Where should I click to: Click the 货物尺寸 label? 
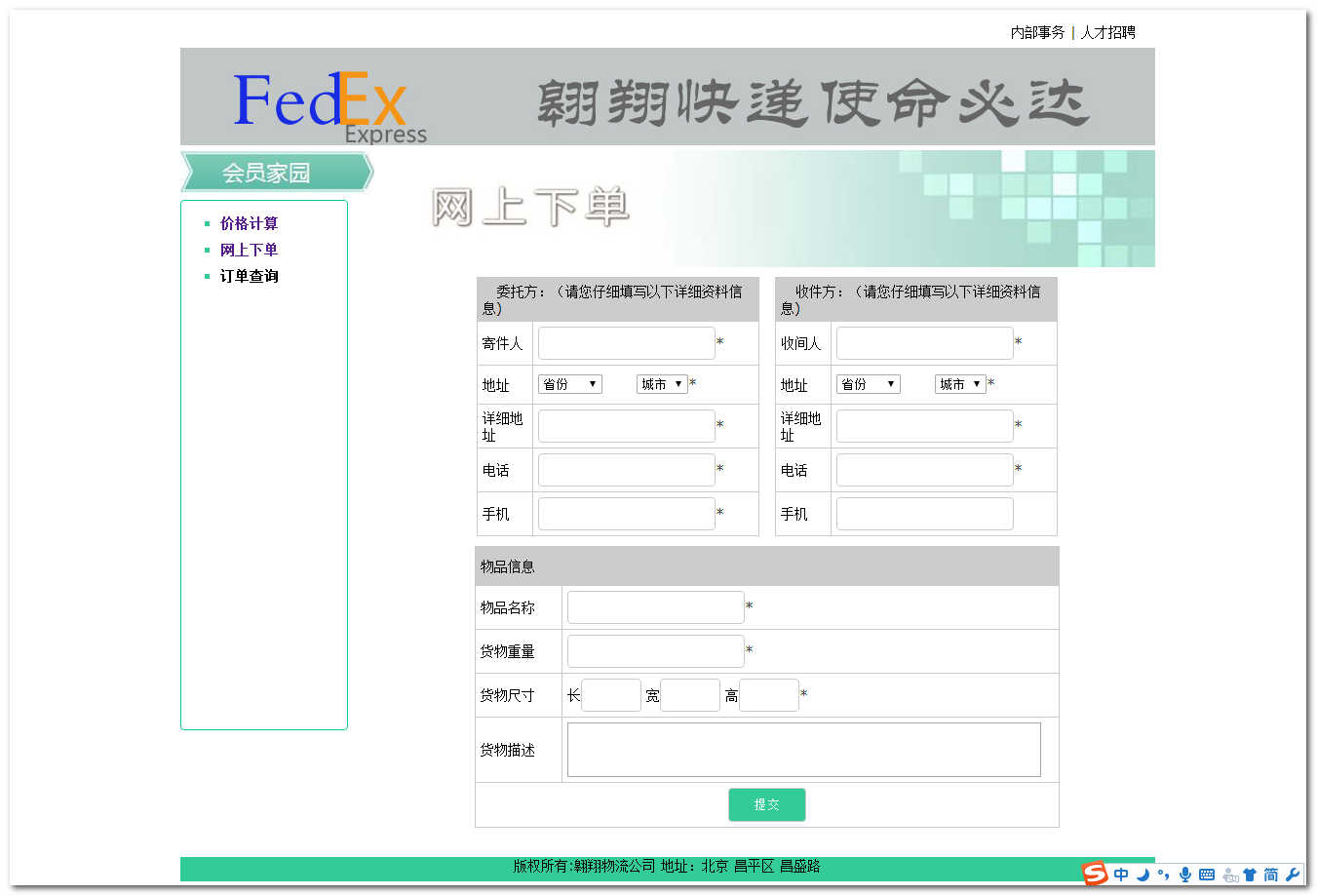coord(507,695)
